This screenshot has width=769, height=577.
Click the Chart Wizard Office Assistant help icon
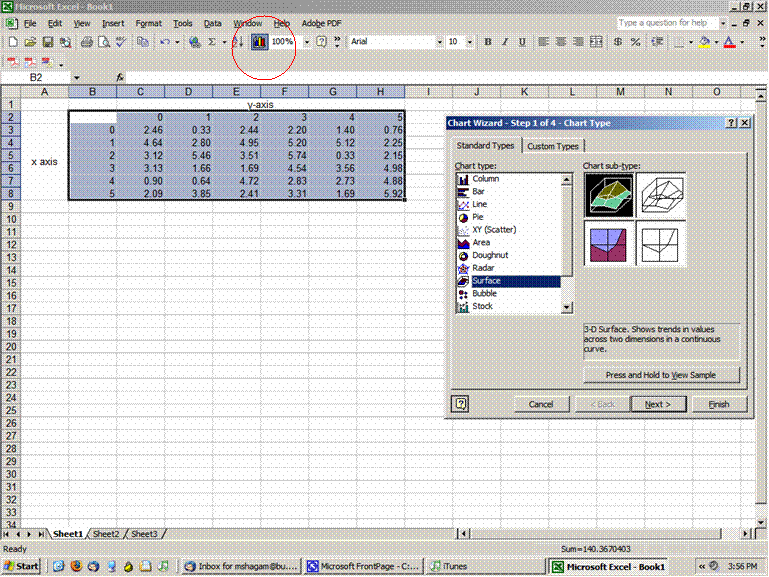click(x=460, y=404)
